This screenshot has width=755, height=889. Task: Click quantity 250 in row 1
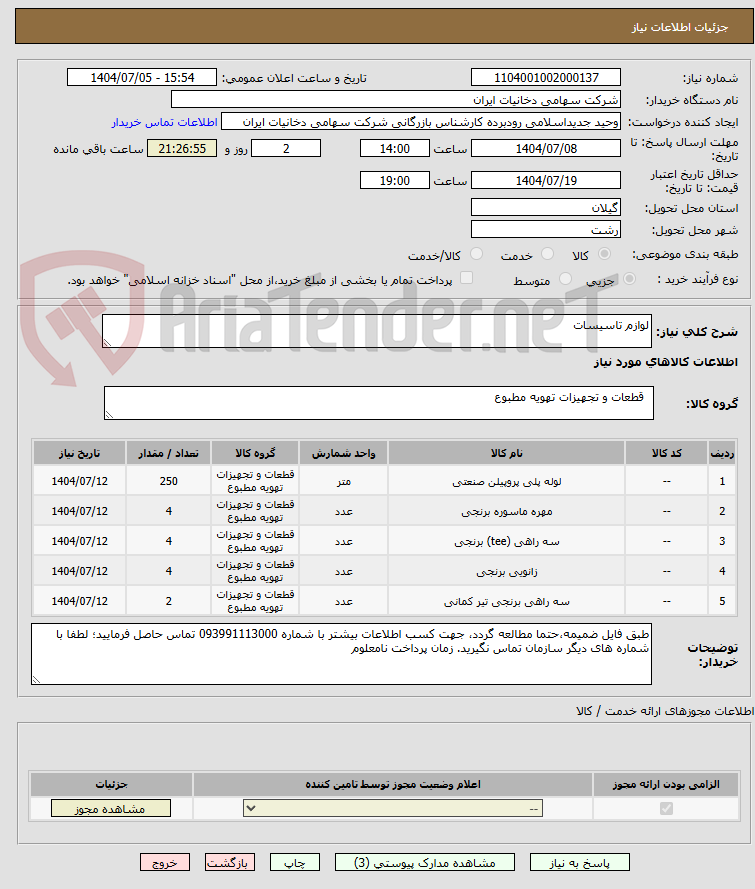pos(168,481)
